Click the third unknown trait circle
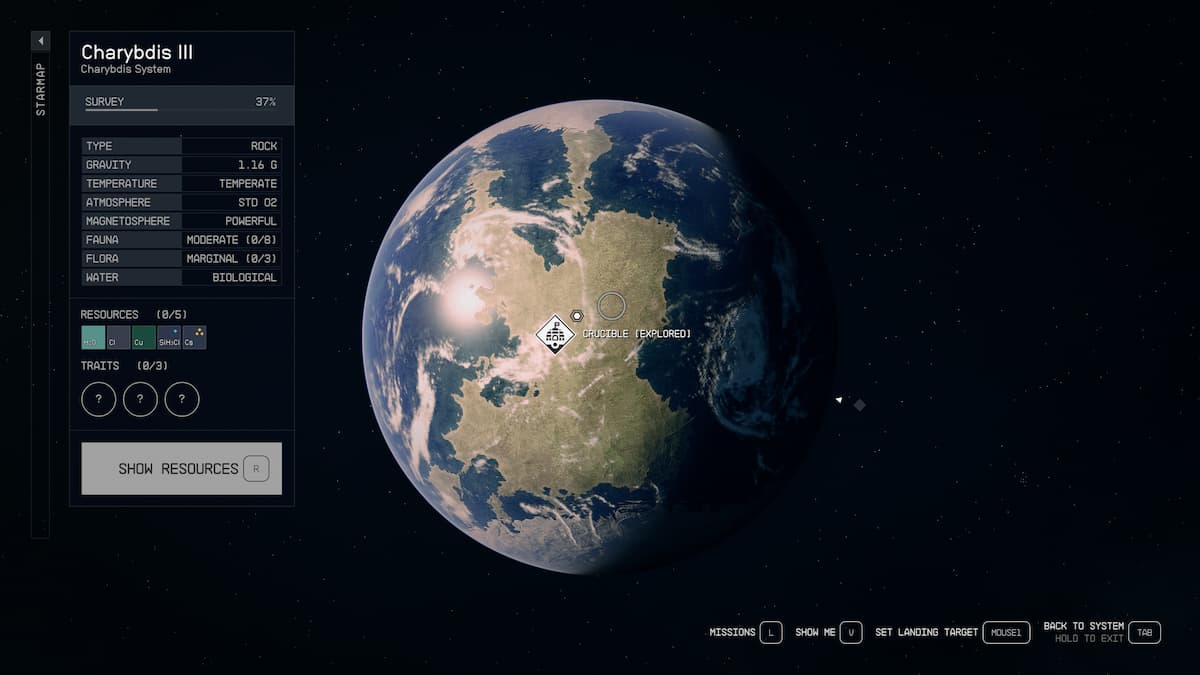The width and height of the screenshot is (1200, 675). (182, 399)
